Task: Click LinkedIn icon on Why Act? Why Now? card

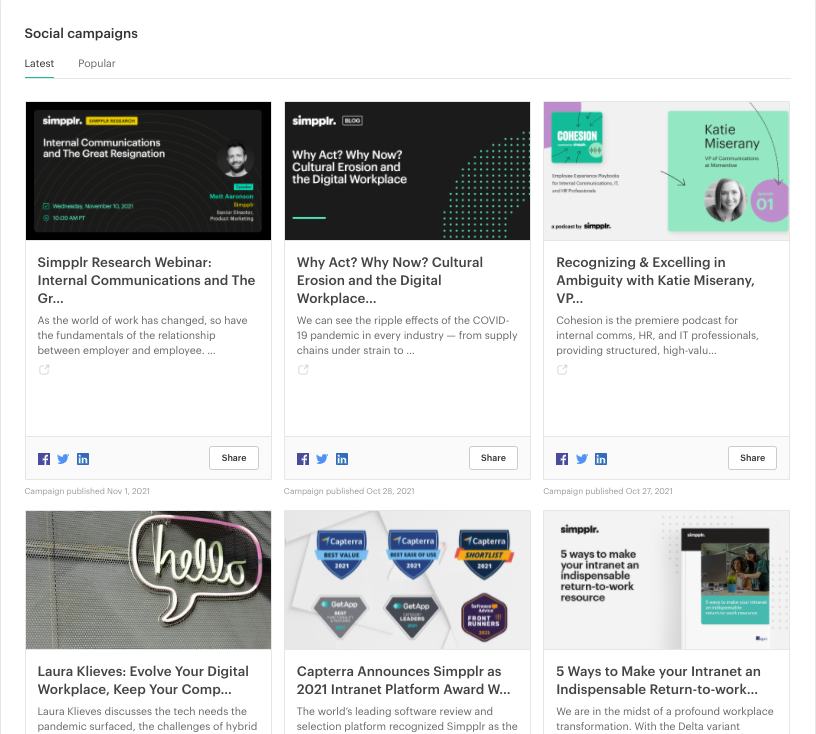Action: coord(342,459)
